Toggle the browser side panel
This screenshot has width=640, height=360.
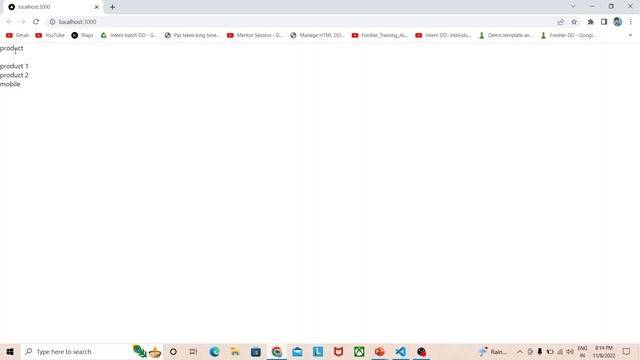(x=604, y=22)
